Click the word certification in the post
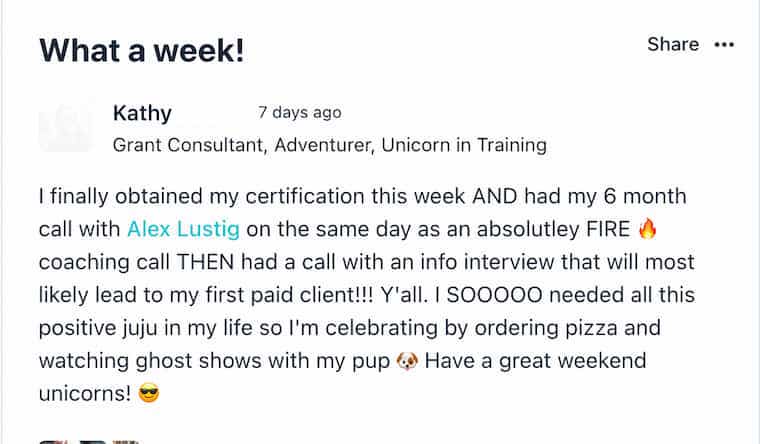This screenshot has height=444, width=760. coord(305,197)
